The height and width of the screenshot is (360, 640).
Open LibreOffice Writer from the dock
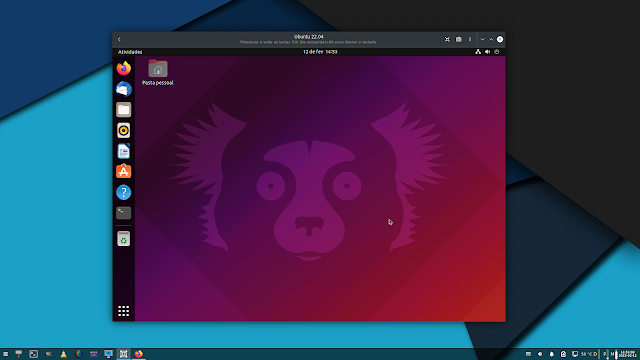(124, 151)
